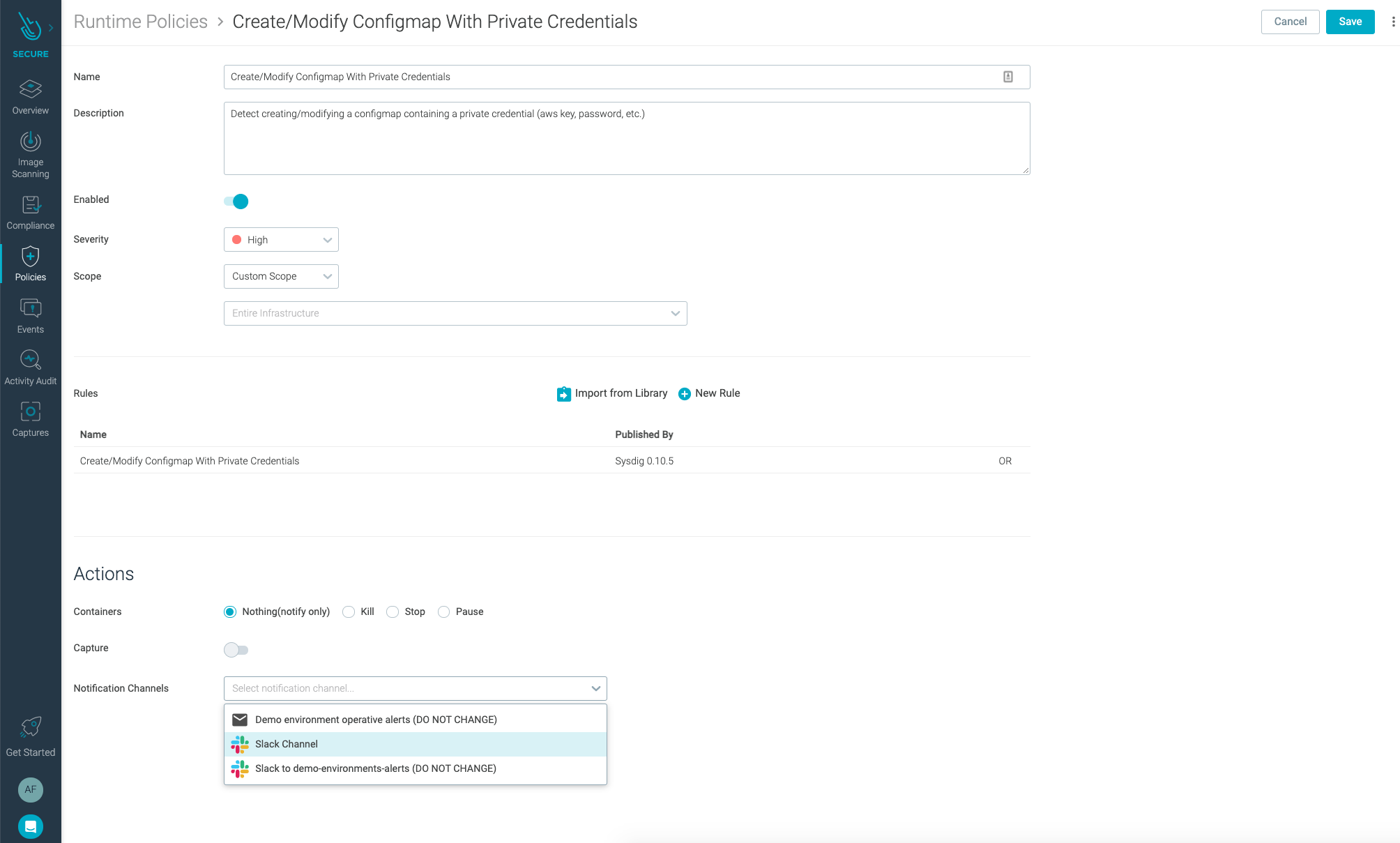The width and height of the screenshot is (1400, 843).
Task: Click the Runtime Policies breadcrumb
Action: (x=140, y=22)
